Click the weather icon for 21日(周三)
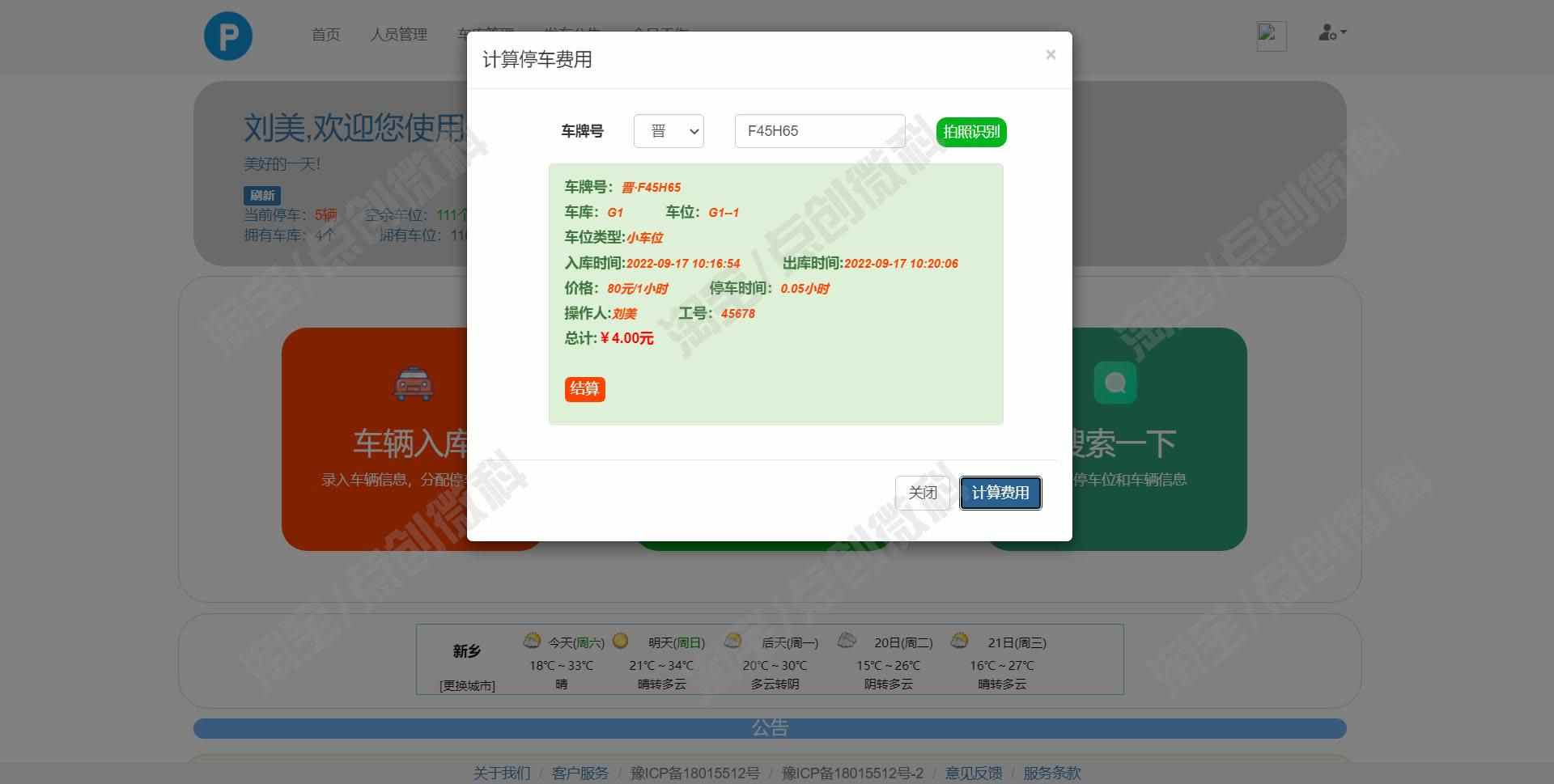The width and height of the screenshot is (1554, 784). (x=960, y=641)
